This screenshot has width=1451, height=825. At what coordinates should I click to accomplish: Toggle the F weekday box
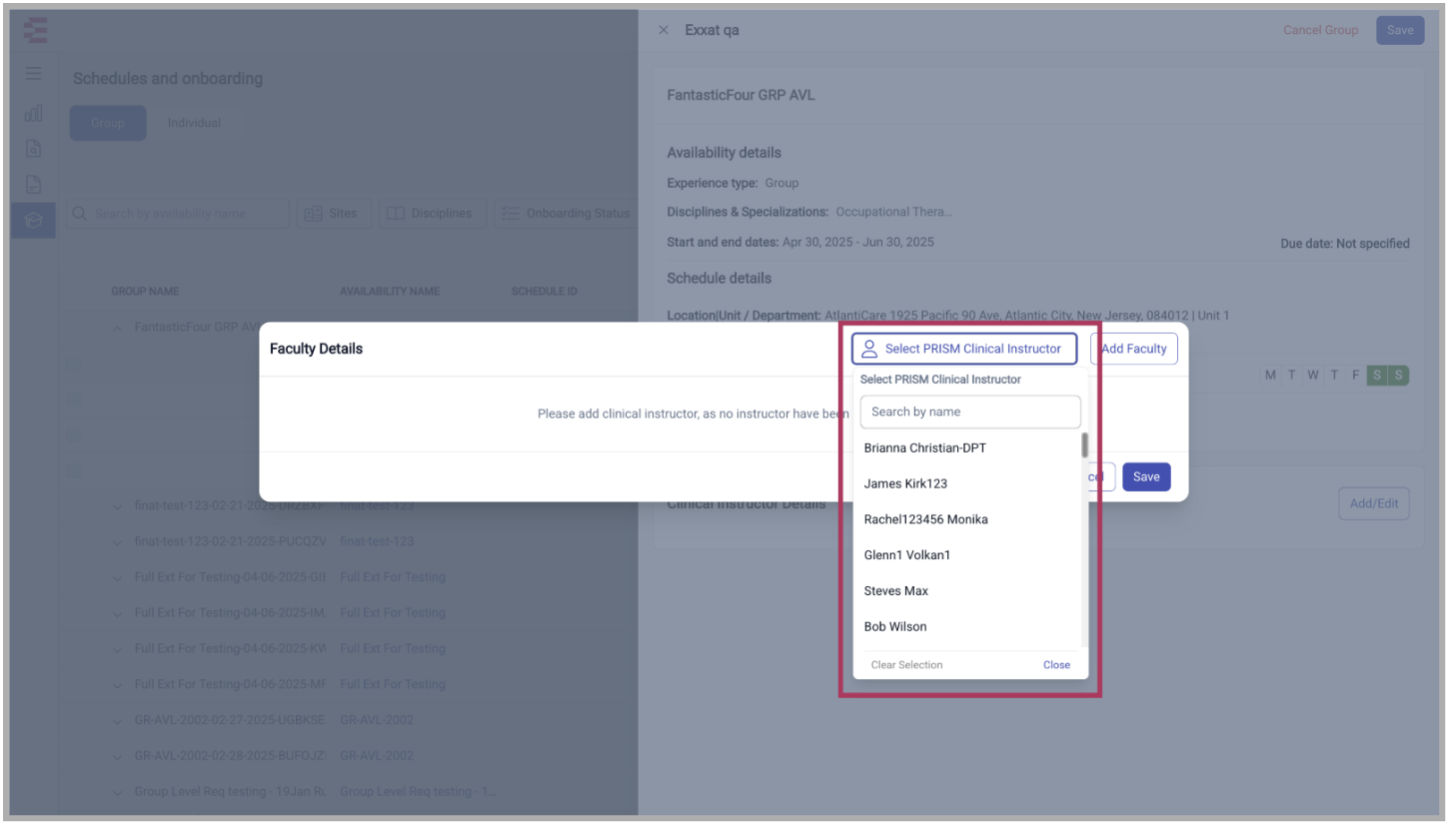(1356, 375)
